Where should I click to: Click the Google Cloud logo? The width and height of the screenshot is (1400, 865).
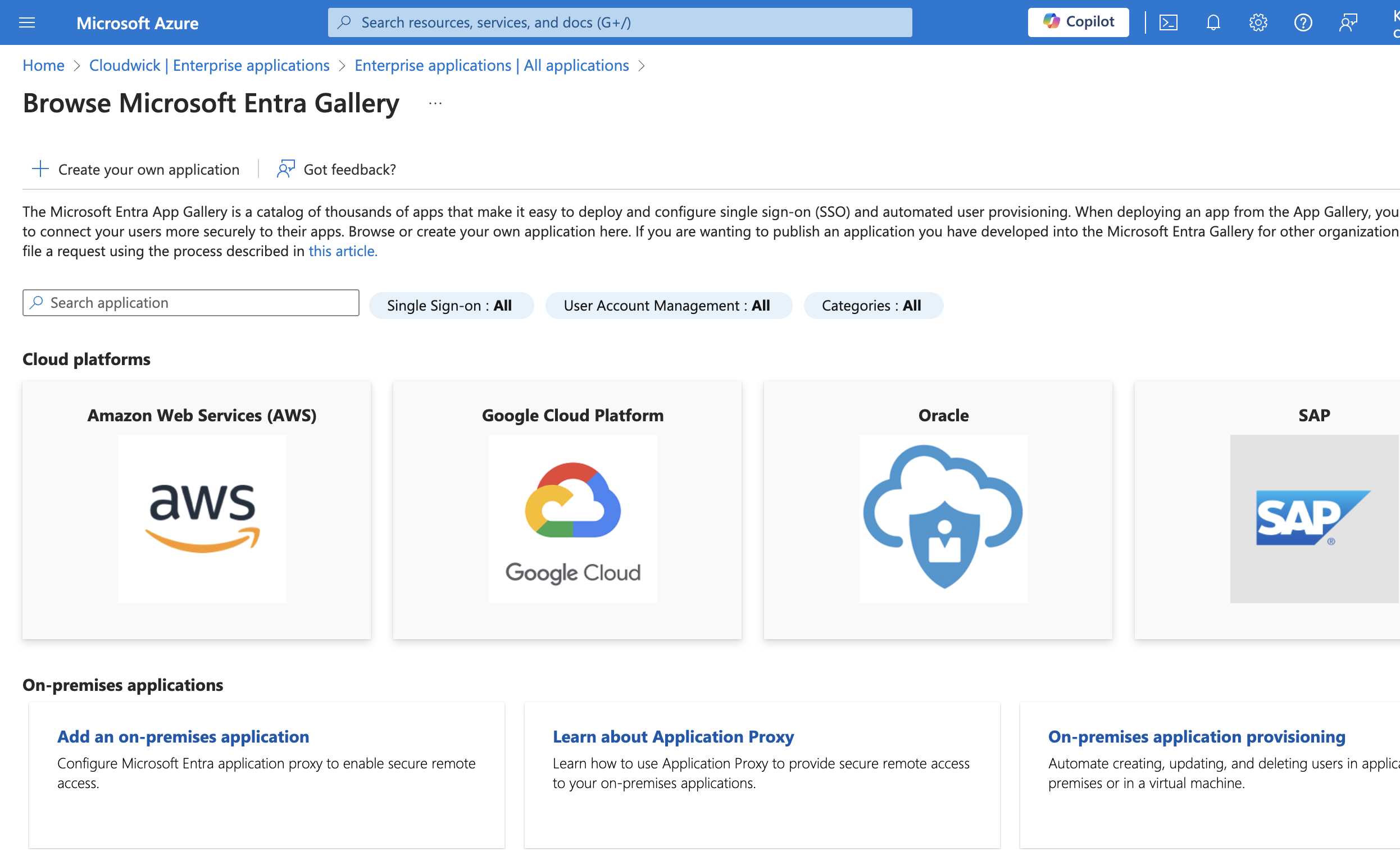[x=572, y=518]
